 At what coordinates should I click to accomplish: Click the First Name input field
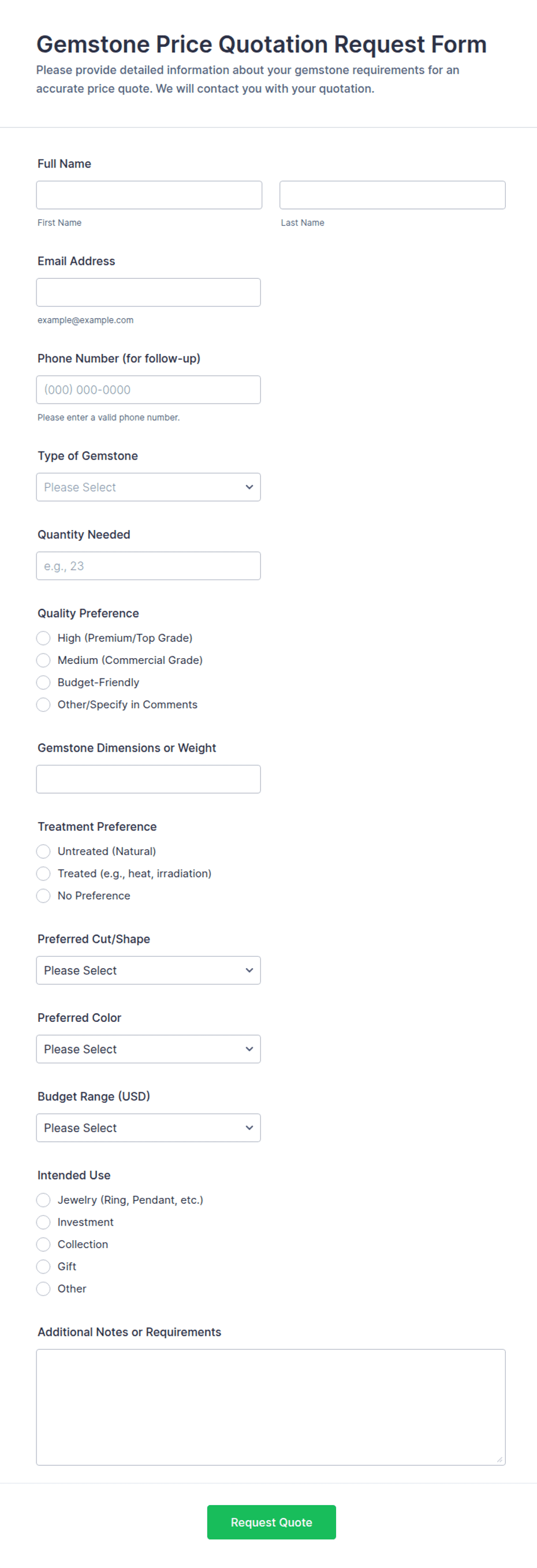(x=148, y=195)
